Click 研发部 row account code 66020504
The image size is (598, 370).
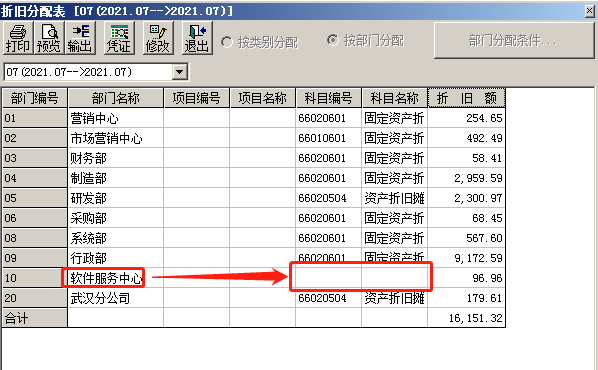pyautogui.click(x=328, y=198)
